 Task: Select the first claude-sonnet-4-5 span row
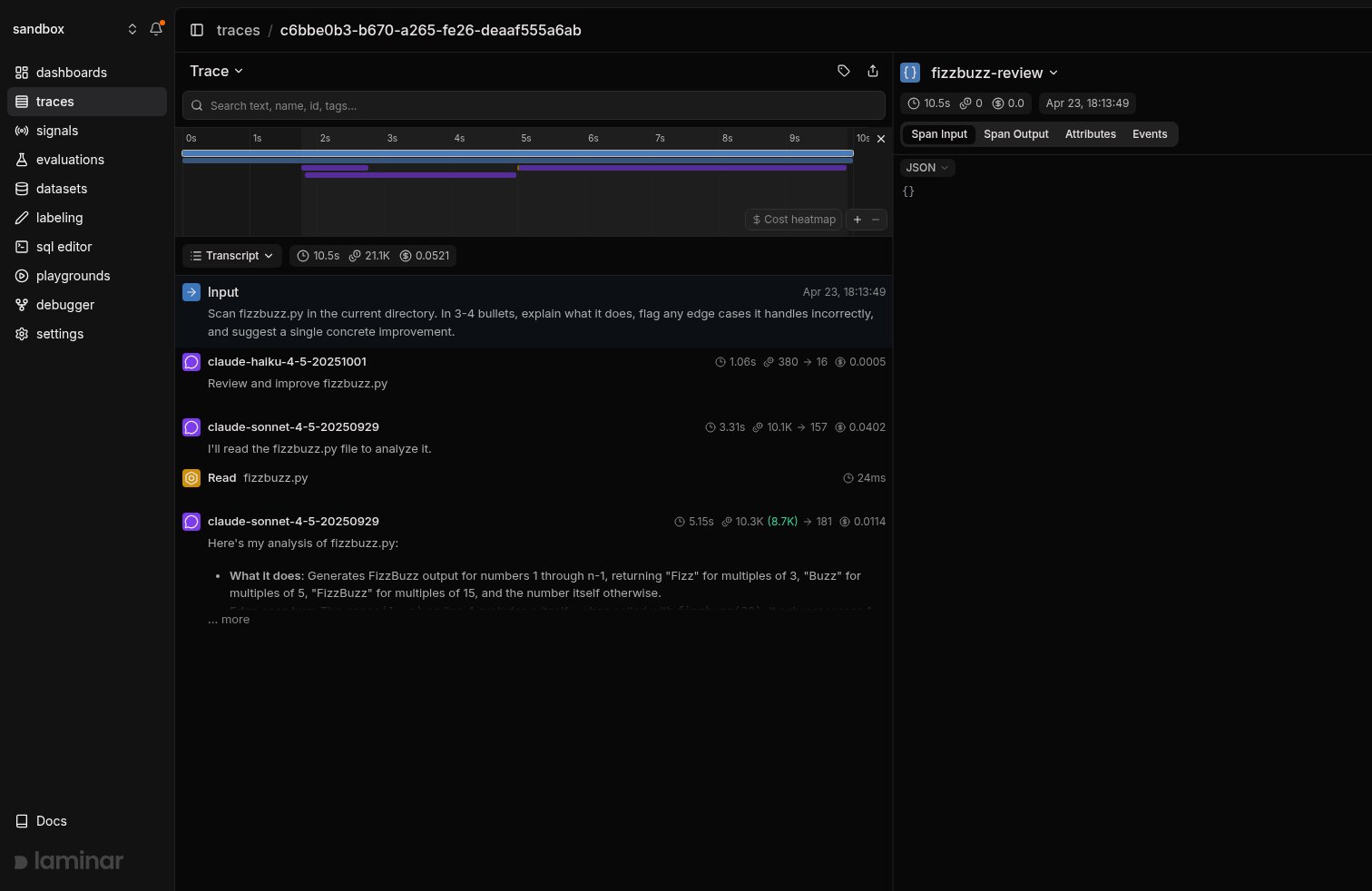[534, 437]
